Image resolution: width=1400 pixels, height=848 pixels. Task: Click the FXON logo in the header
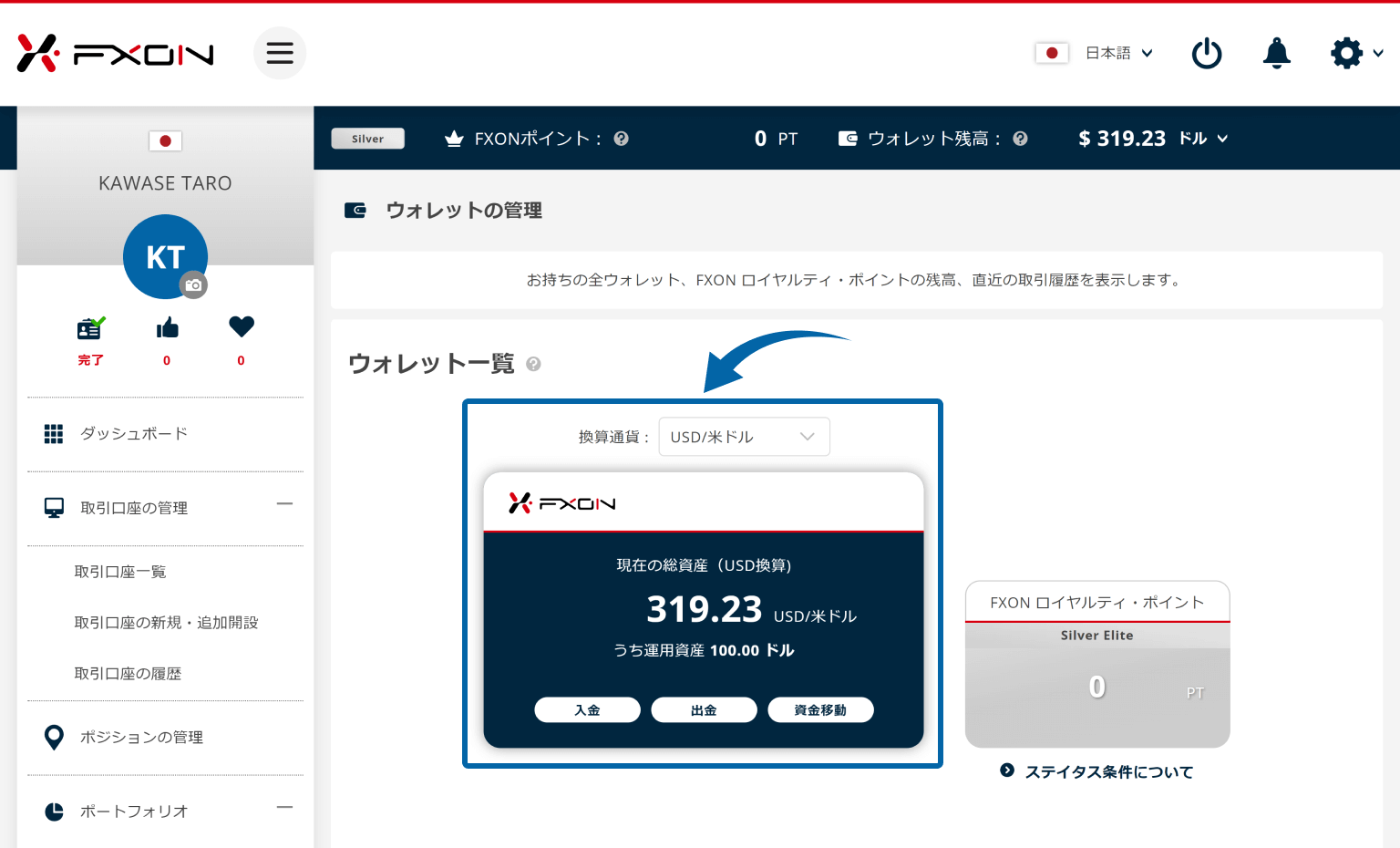[x=115, y=53]
